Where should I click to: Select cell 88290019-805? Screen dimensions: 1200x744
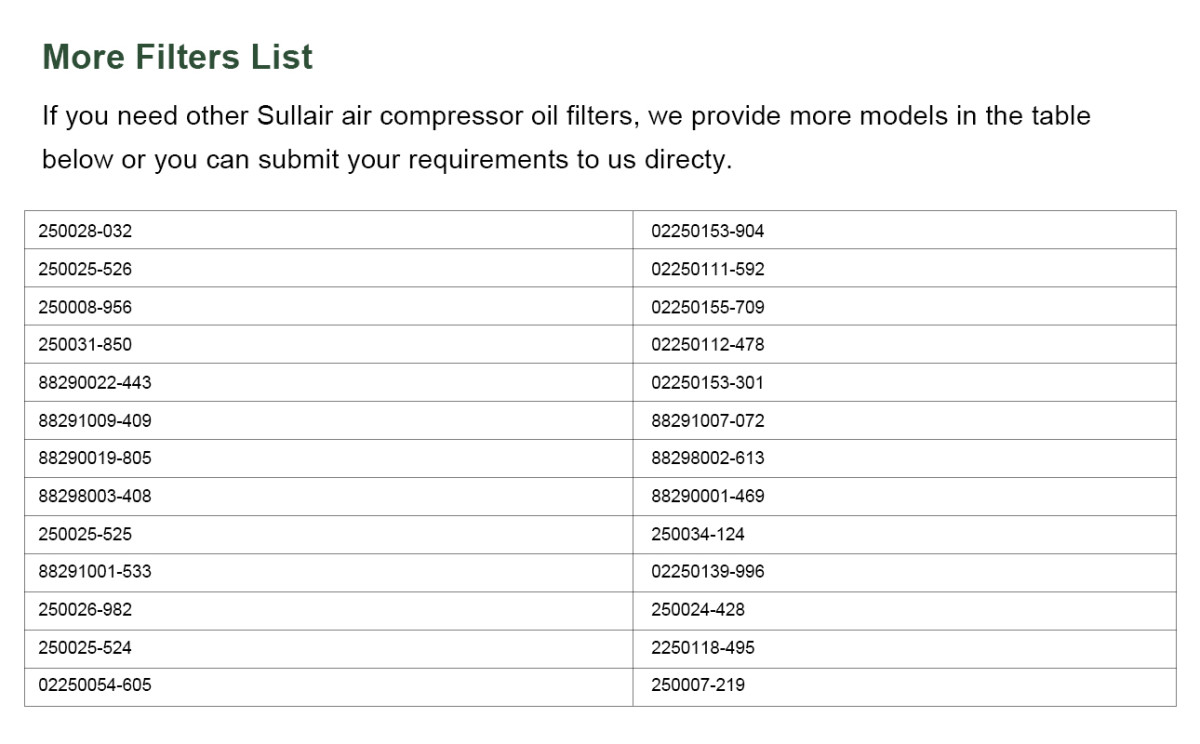(328, 458)
